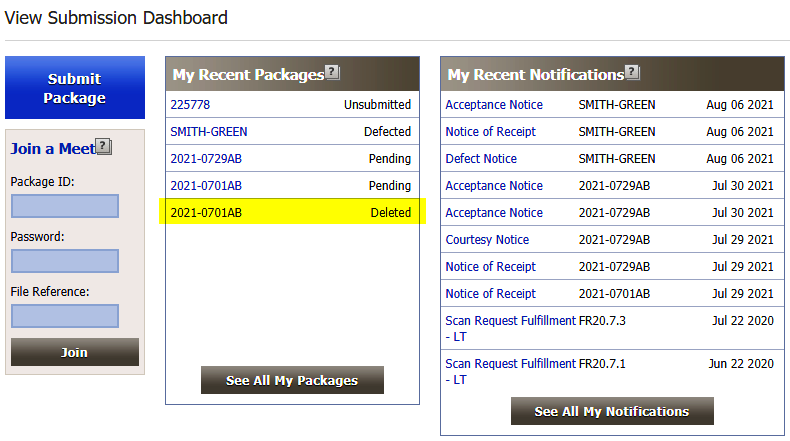Click the Submit Package button
Image resolution: width=790 pixels, height=441 pixels.
point(75,88)
